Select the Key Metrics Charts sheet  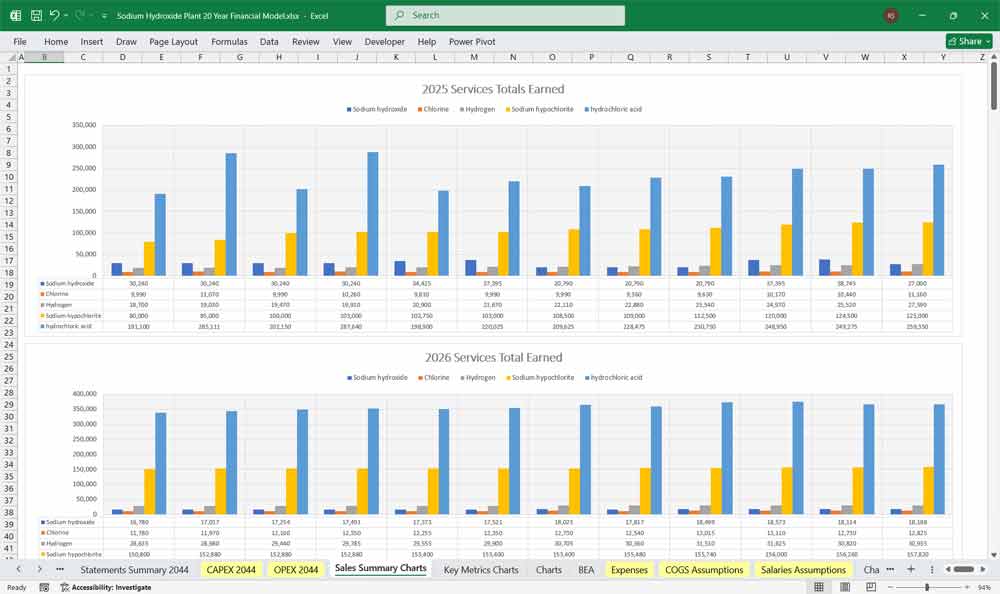point(481,569)
